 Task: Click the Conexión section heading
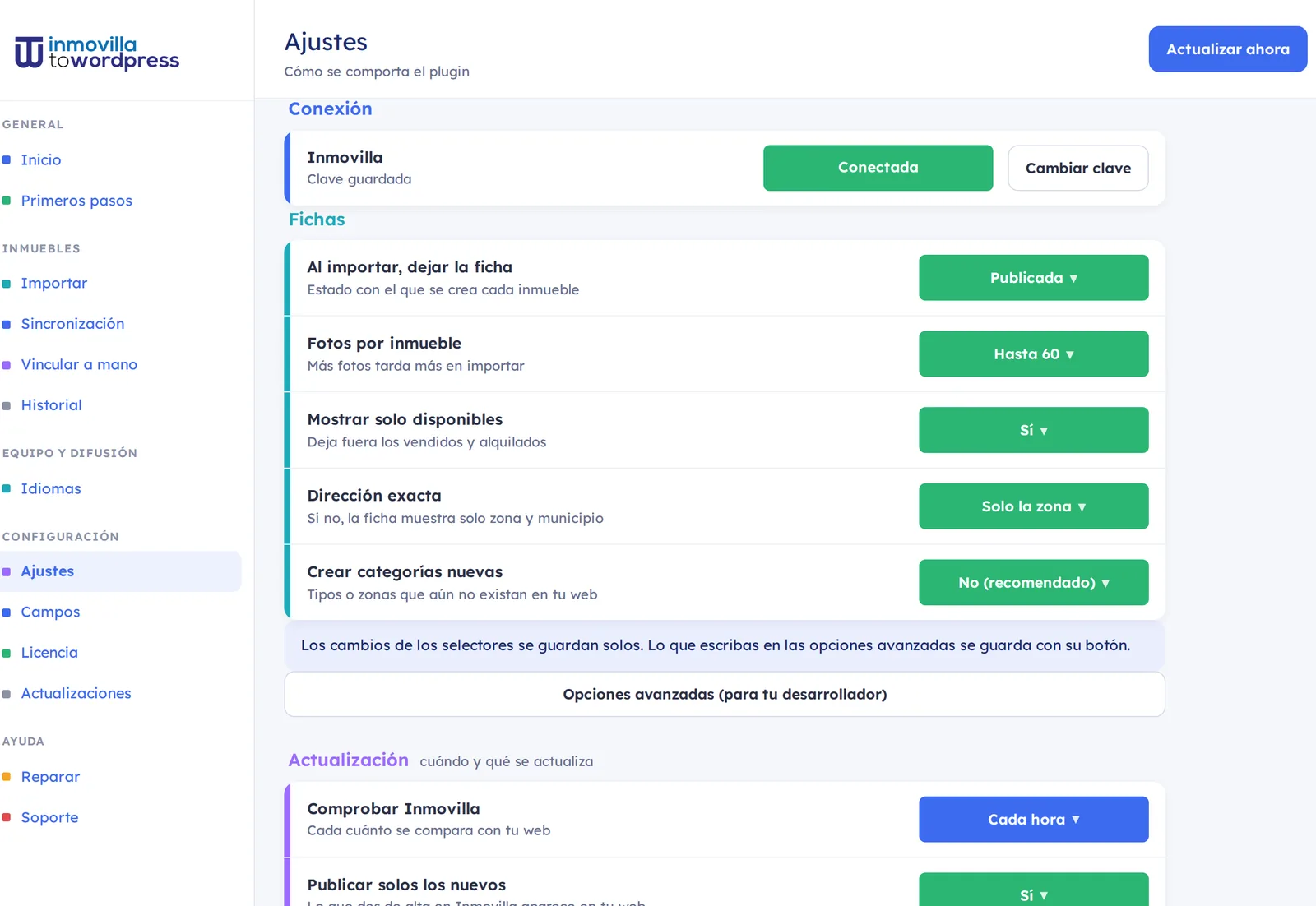click(x=330, y=109)
